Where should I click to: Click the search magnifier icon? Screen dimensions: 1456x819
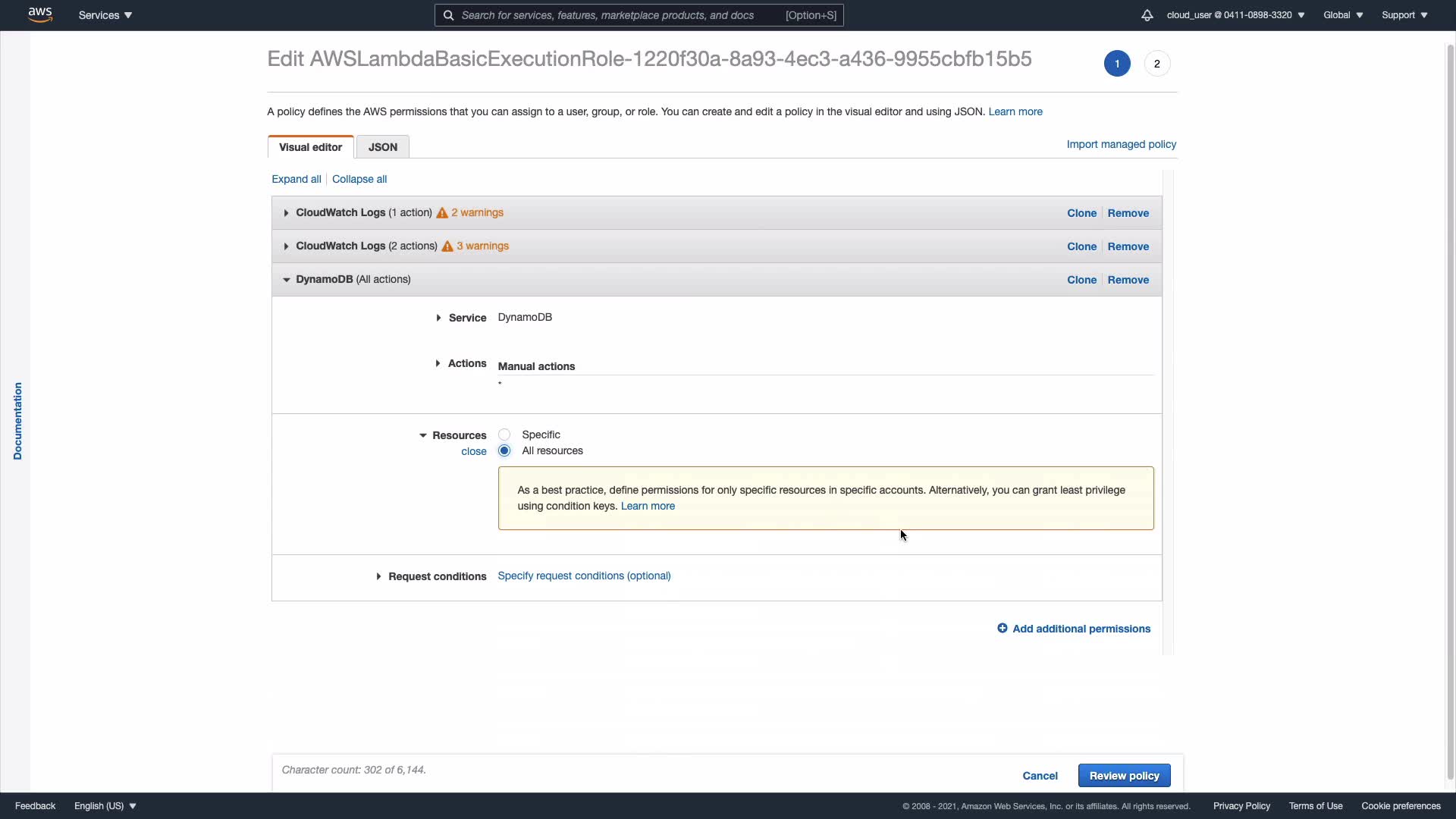[448, 15]
